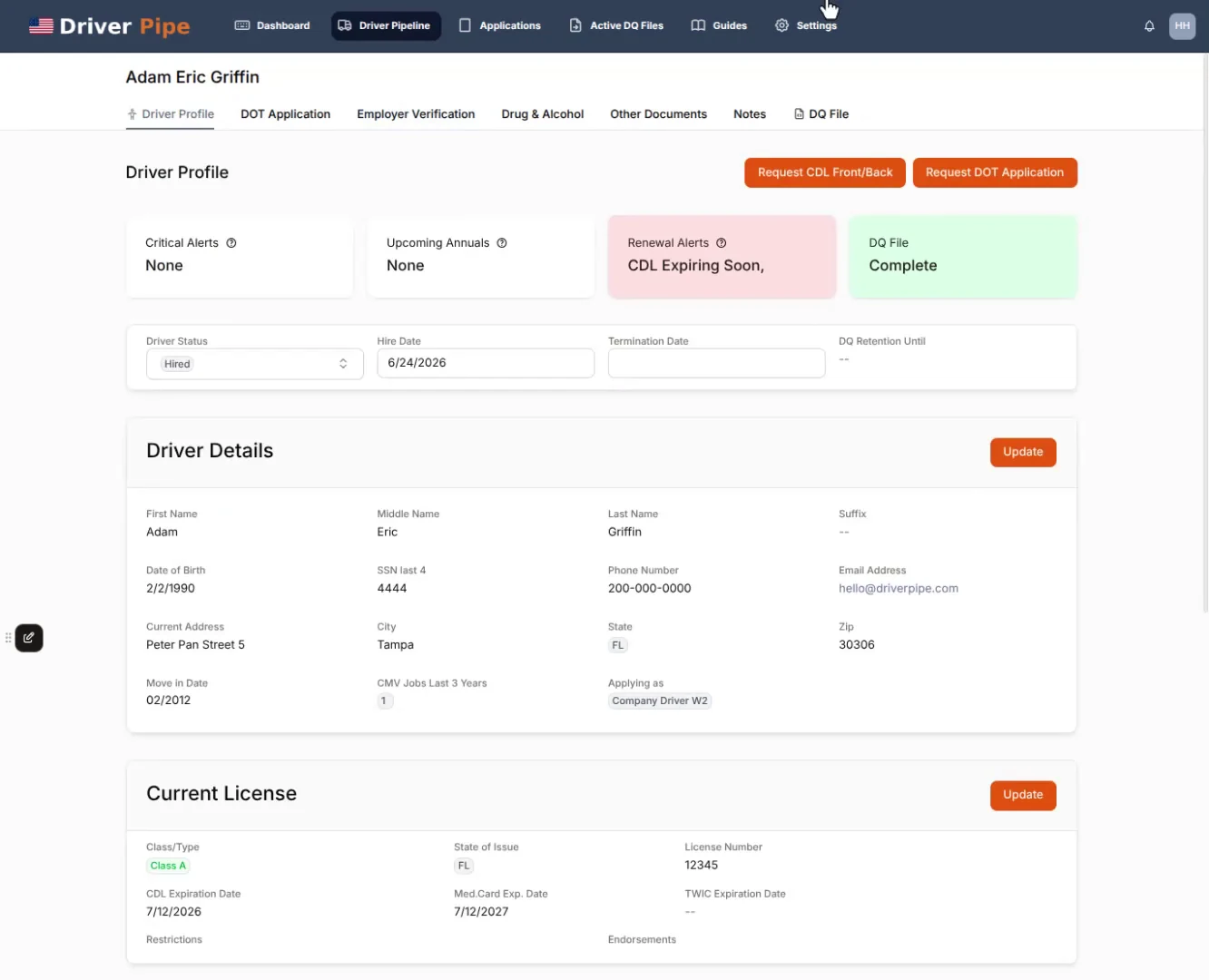This screenshot has width=1209, height=980.
Task: Open the Driver Status dropdown
Action: [x=255, y=364]
